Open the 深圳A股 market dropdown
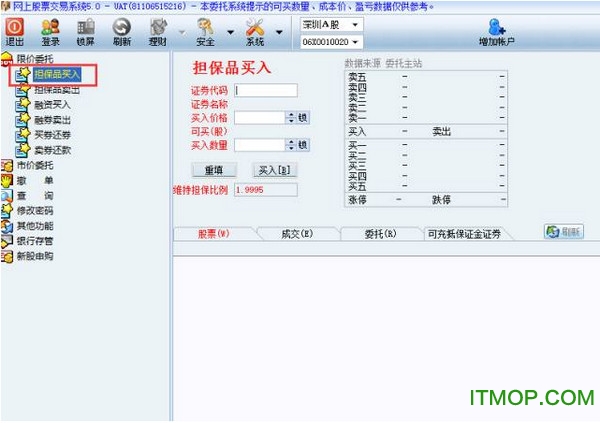The image size is (600, 423). pyautogui.click(x=332, y=25)
